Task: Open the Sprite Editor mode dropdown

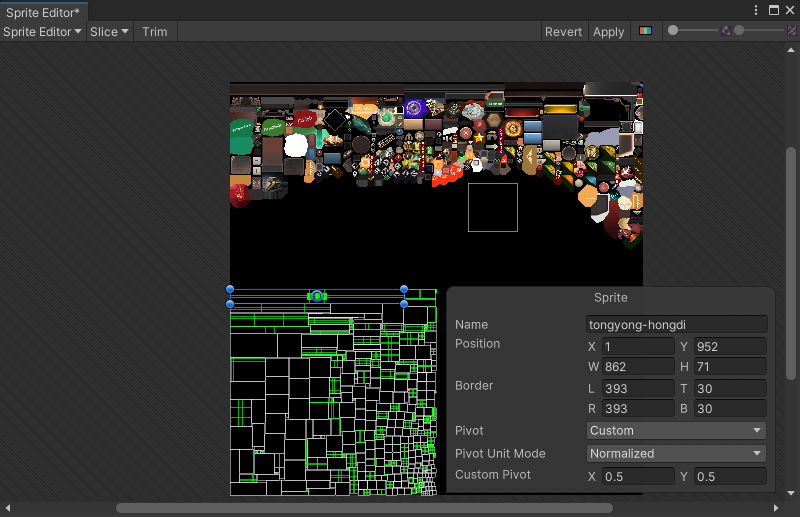Action: 42,32
